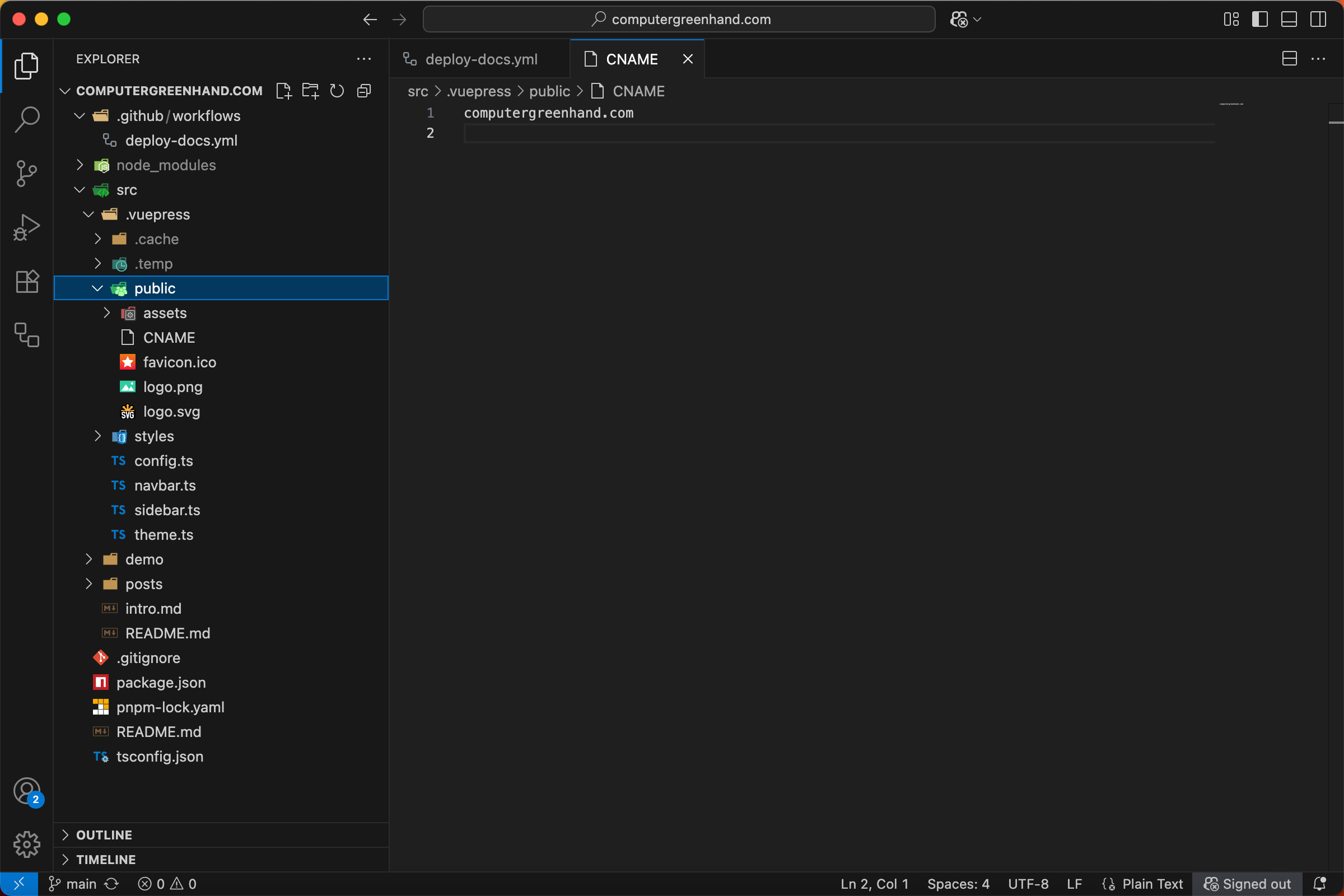
Task: Expand the TIMELINE section
Action: (x=221, y=860)
